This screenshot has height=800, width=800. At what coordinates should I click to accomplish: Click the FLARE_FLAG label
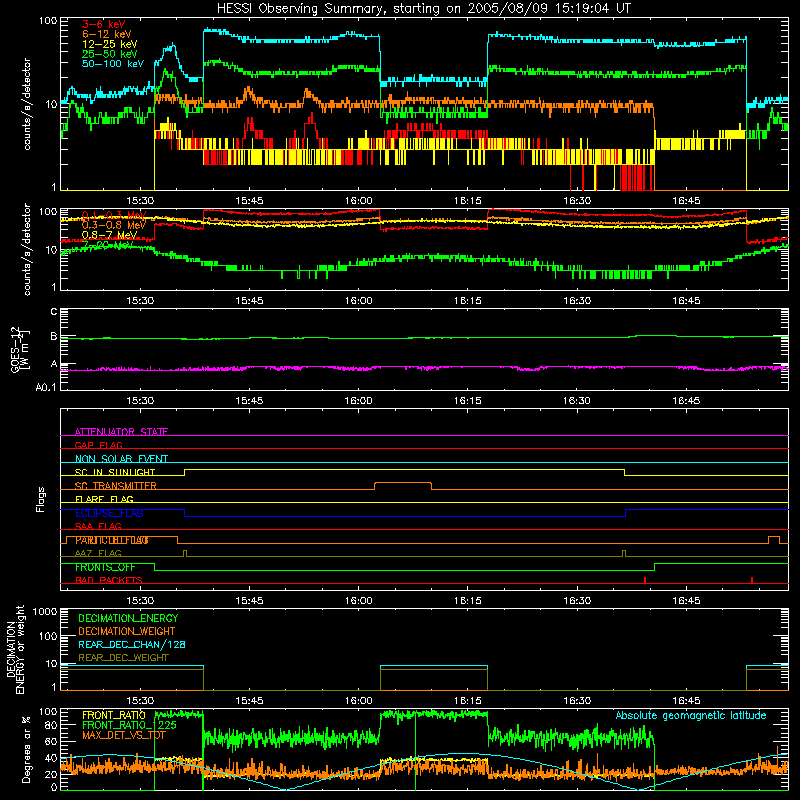(104, 499)
